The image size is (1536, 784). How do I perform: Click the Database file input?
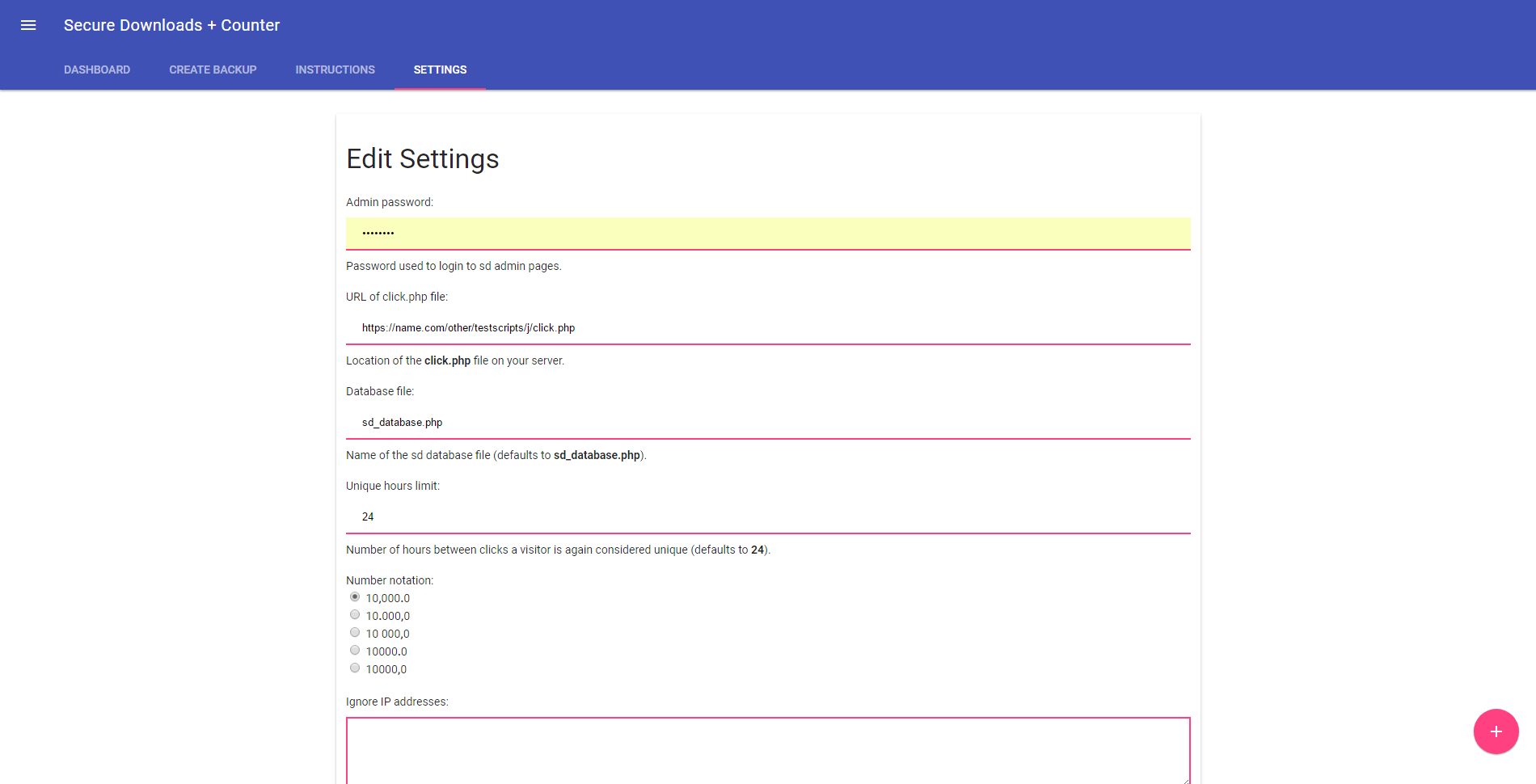click(768, 422)
